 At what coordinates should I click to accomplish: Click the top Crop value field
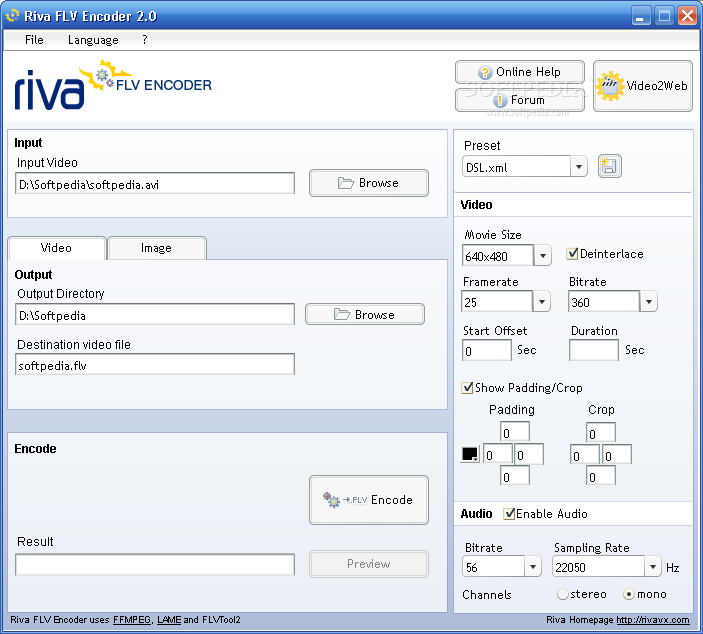click(601, 432)
